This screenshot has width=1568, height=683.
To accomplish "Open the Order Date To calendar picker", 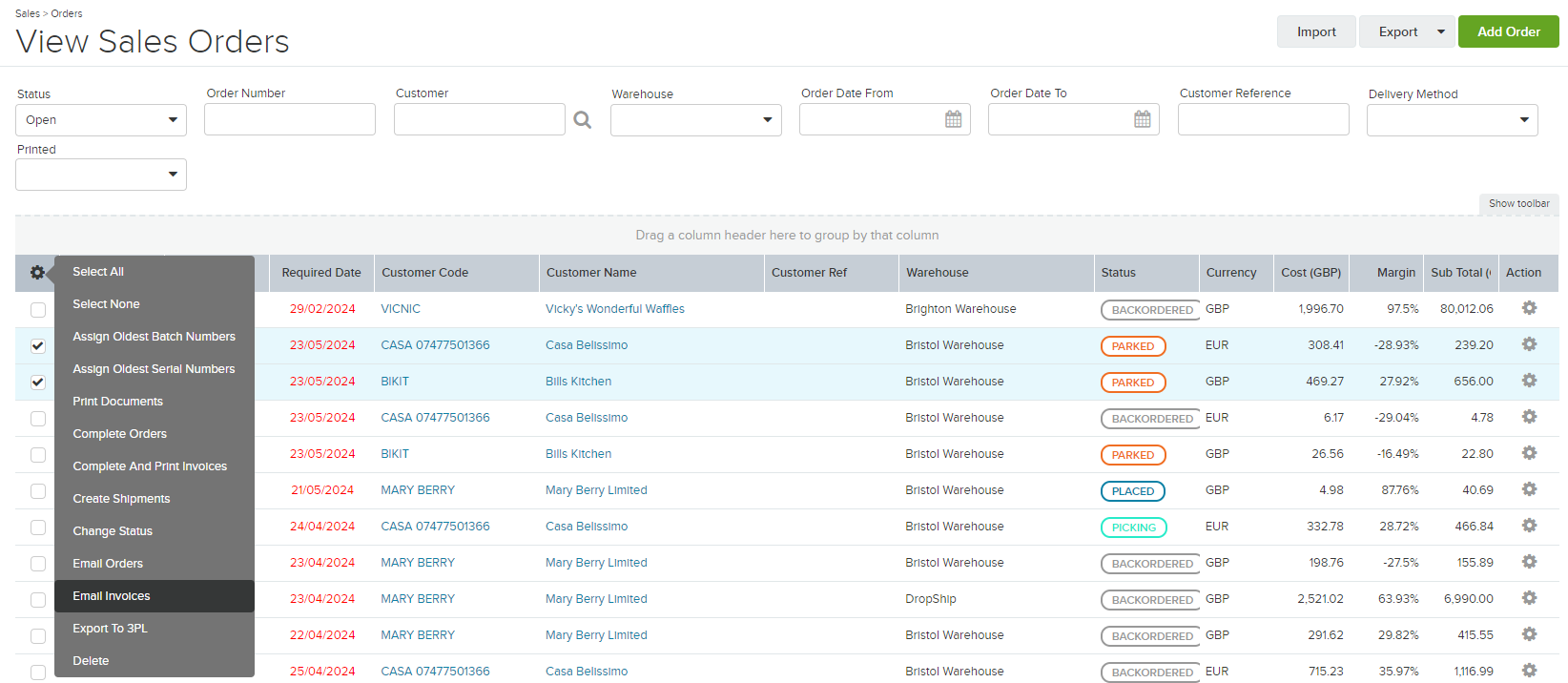I will point(1142,119).
